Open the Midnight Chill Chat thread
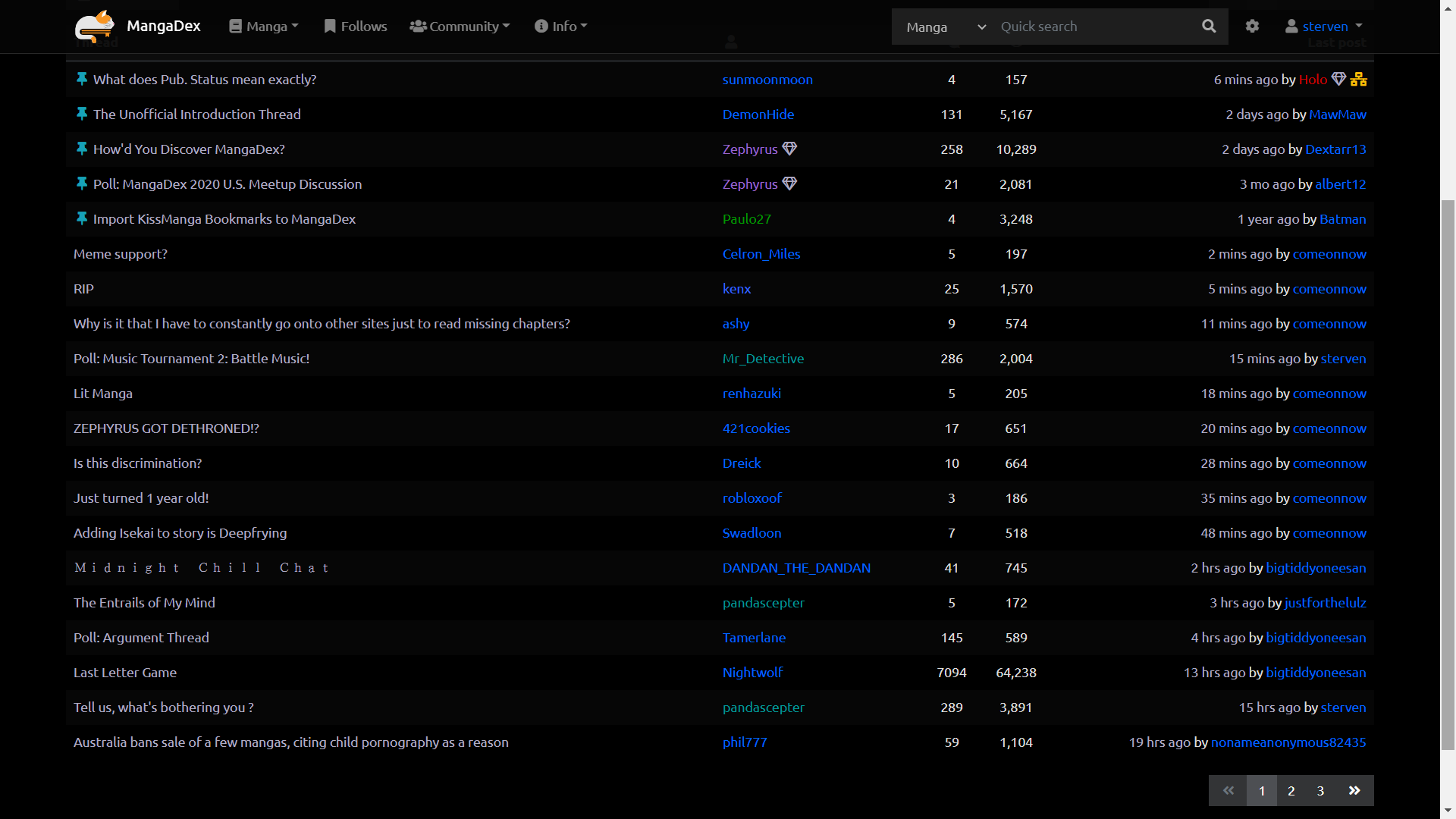 (202, 567)
